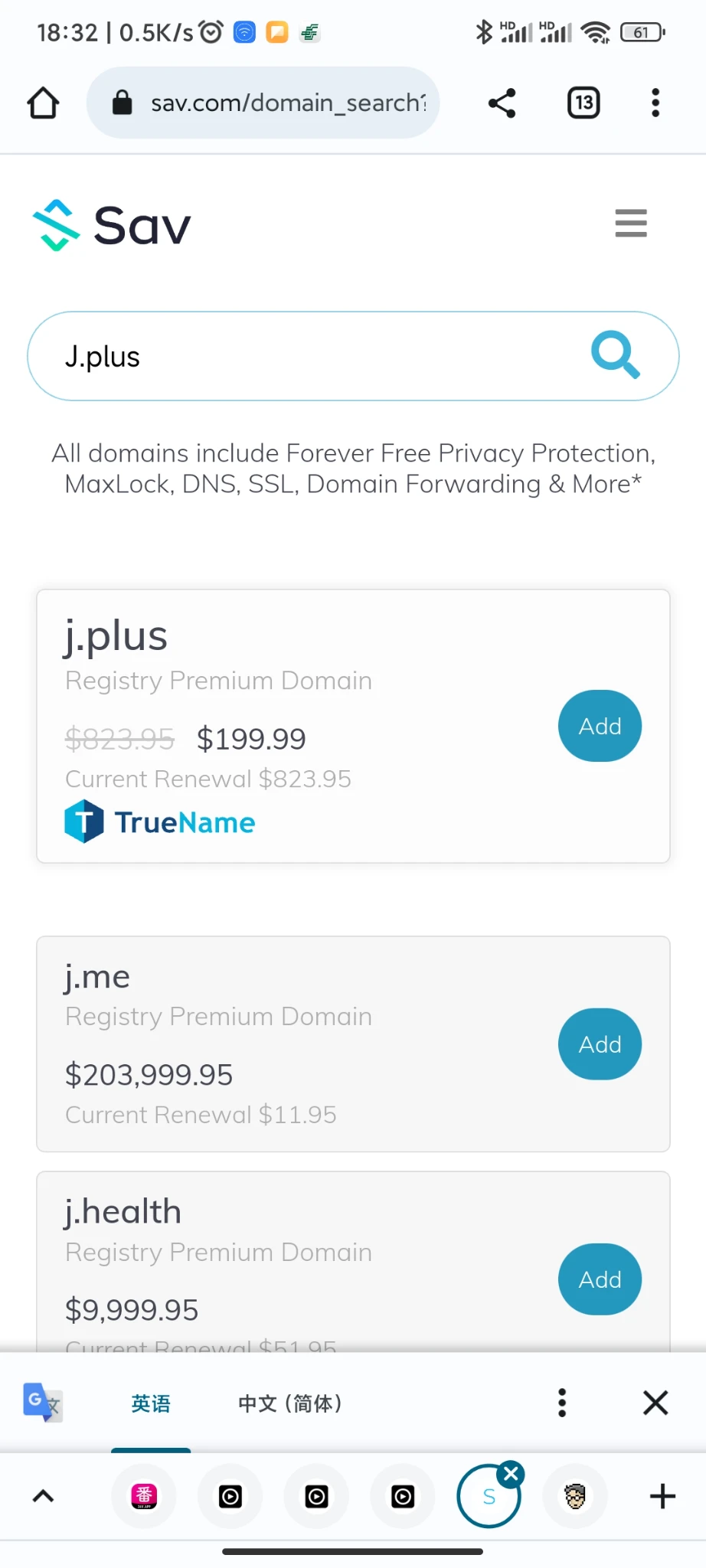
Task: Switch to 中文（简体） translation tab
Action: (x=290, y=1403)
